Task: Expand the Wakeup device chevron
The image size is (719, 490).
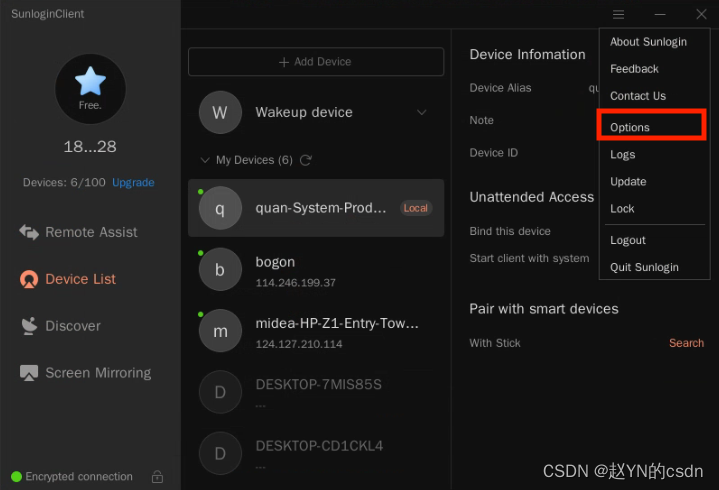Action: (422, 112)
